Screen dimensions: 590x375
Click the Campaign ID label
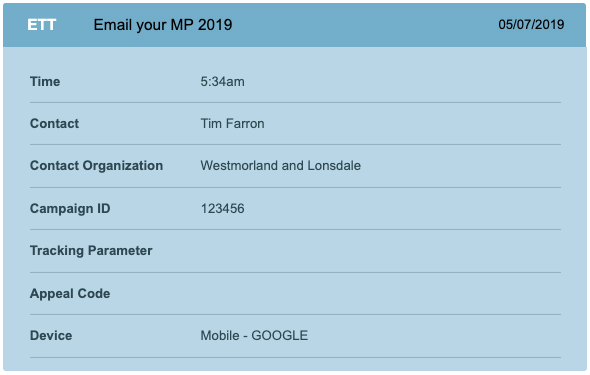click(x=70, y=208)
